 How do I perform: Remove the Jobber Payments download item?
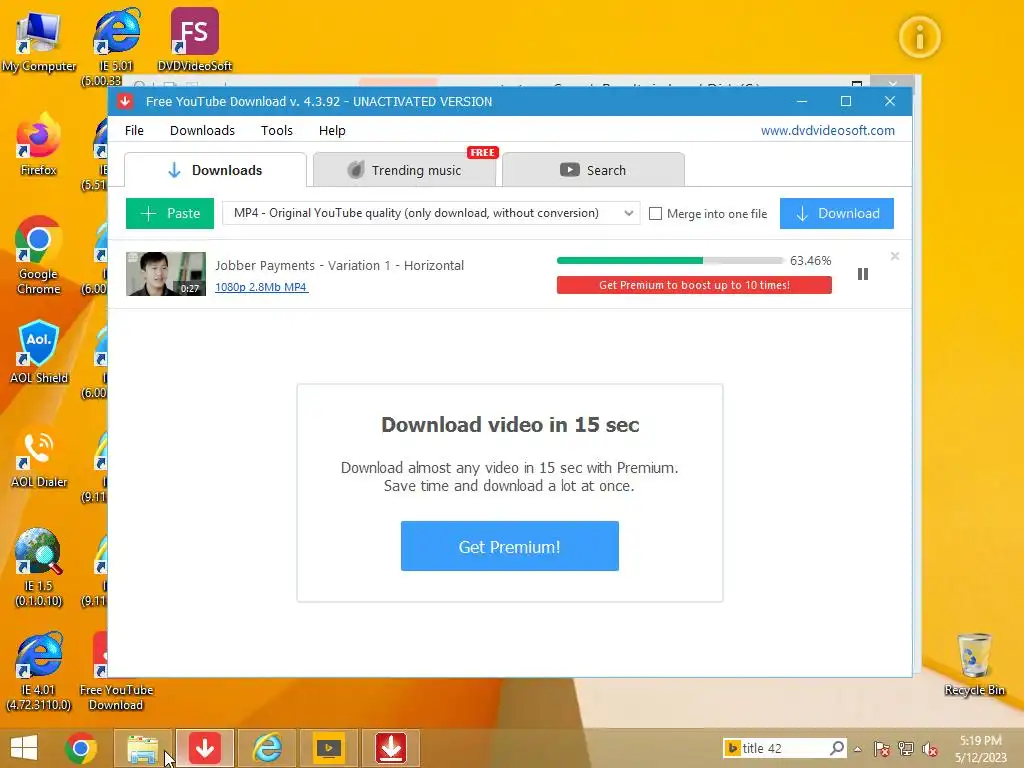pos(895,257)
